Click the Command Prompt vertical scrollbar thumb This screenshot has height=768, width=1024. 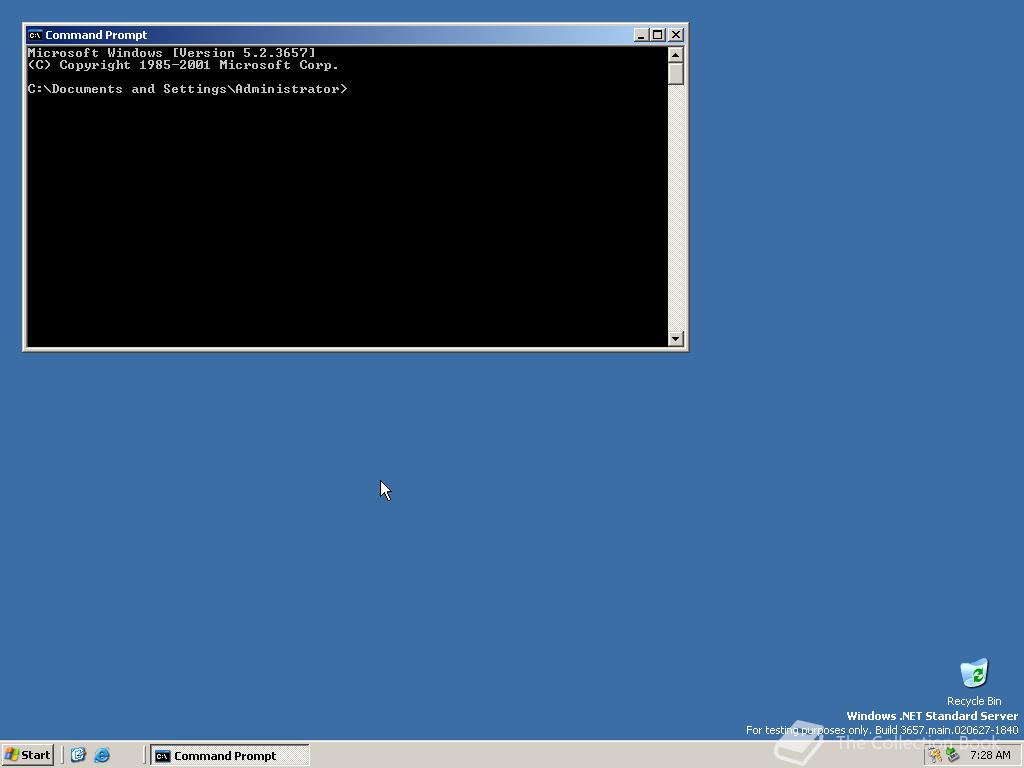coord(675,74)
